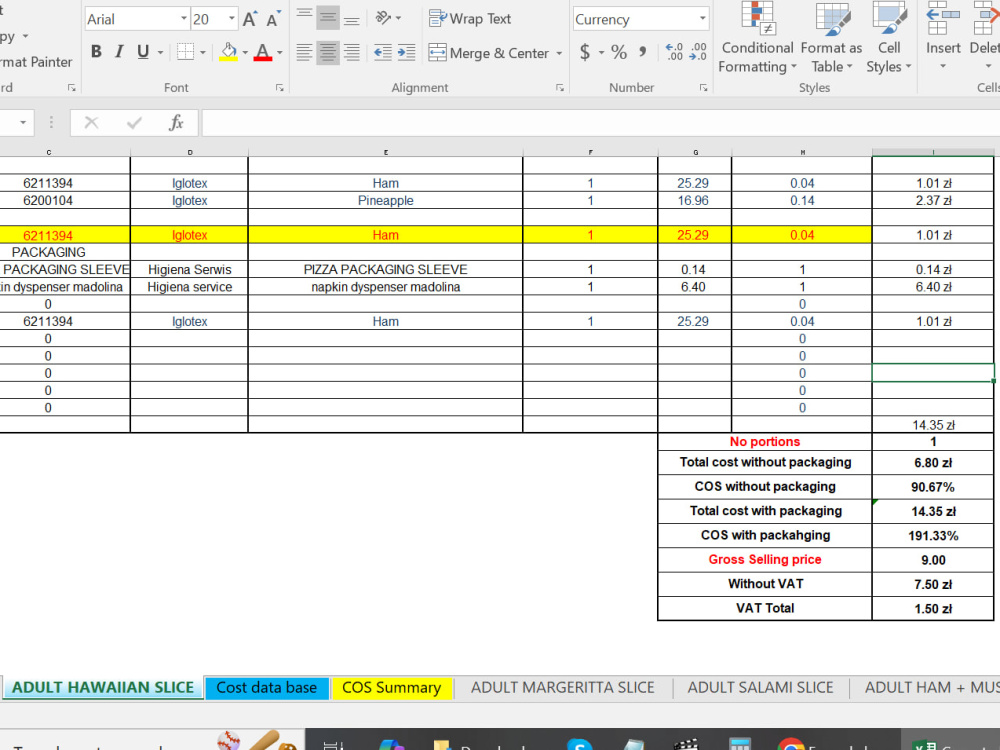Screen dimensions: 1000x750
Task: Expand Underline style dropdown arrow
Action: [160, 52]
